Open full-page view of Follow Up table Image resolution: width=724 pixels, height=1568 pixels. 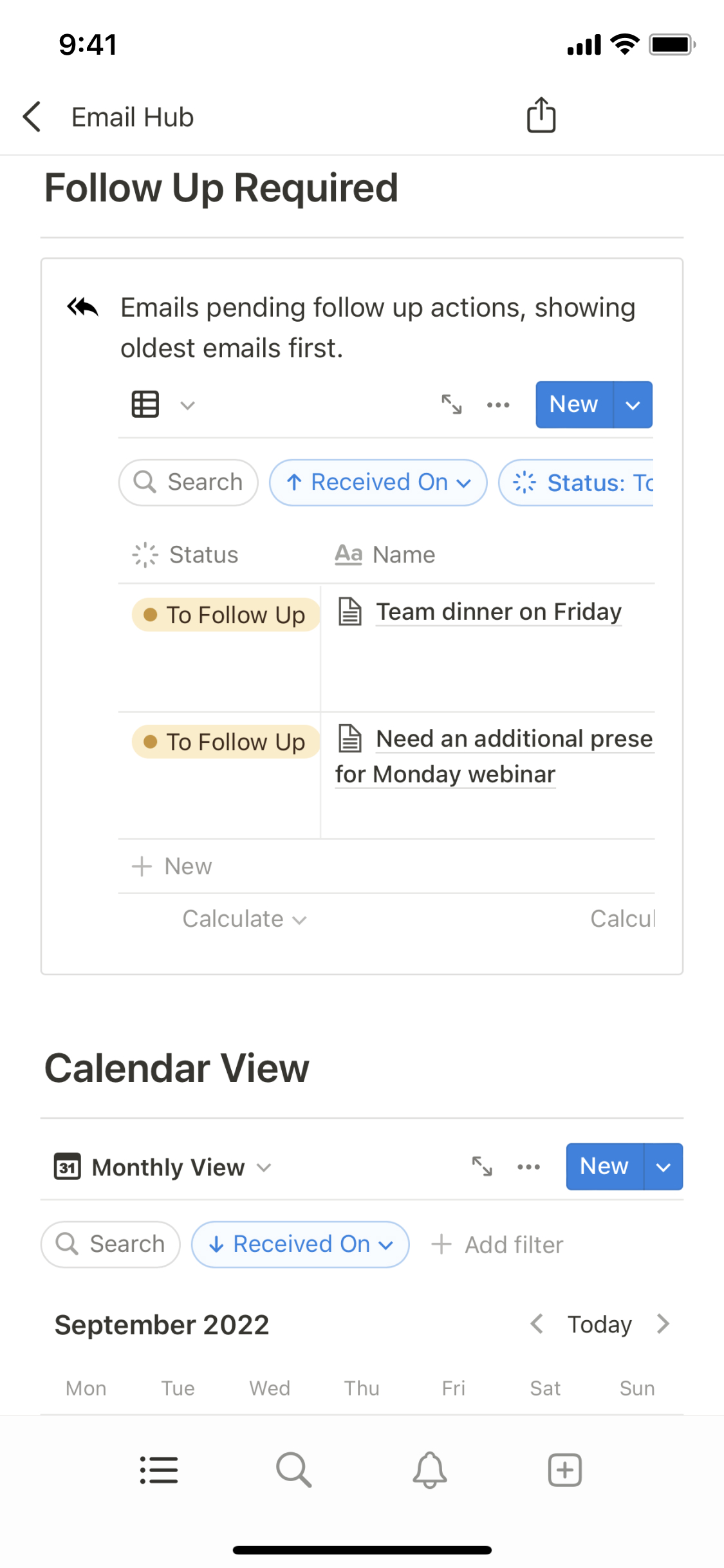(451, 405)
